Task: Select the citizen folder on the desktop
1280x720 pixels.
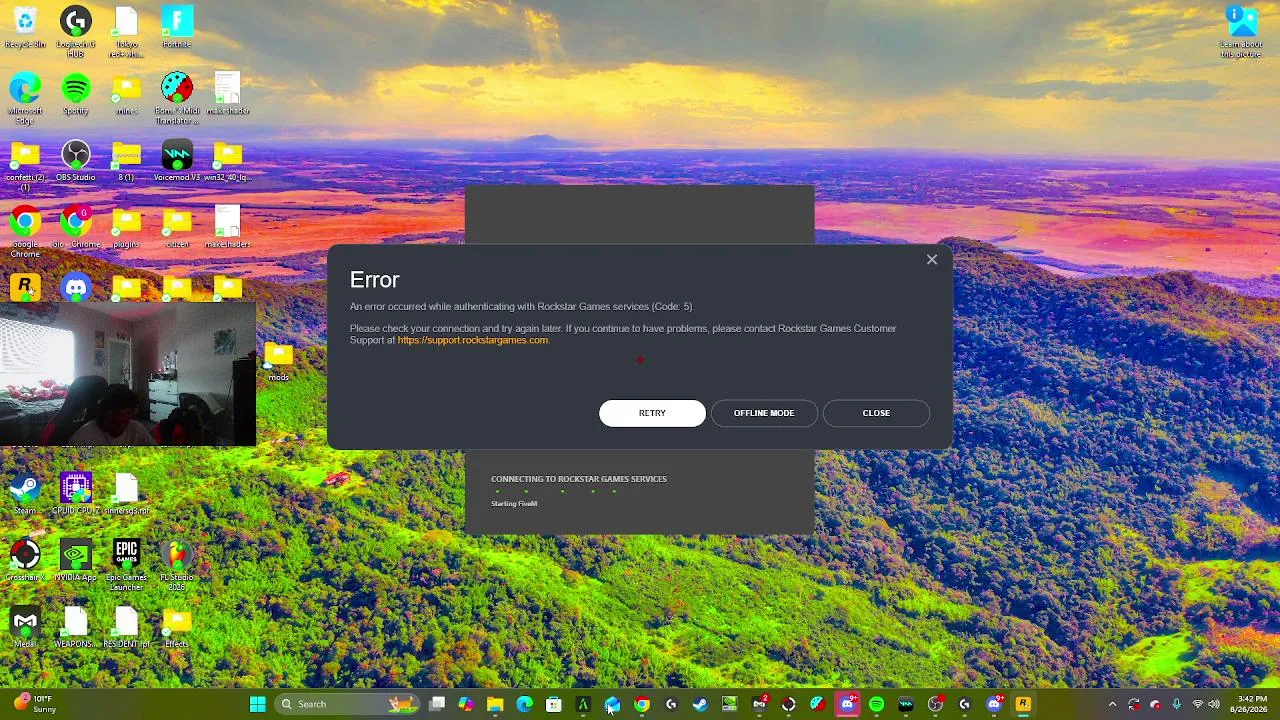Action: 177,228
